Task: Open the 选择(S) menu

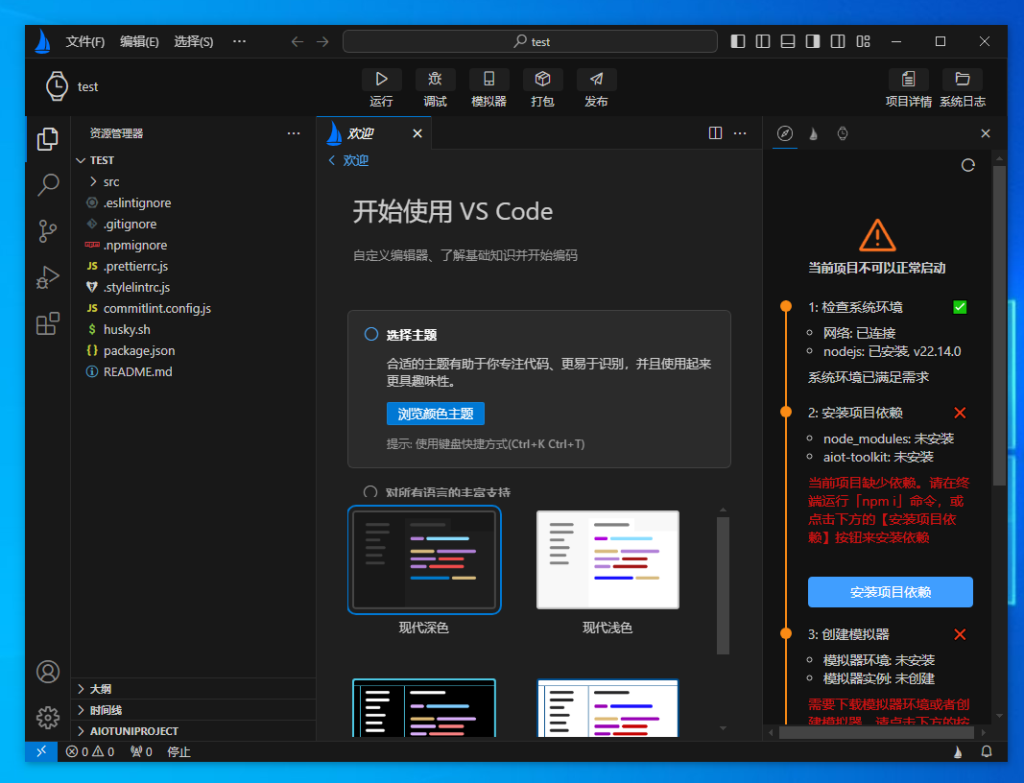Action: (193, 42)
